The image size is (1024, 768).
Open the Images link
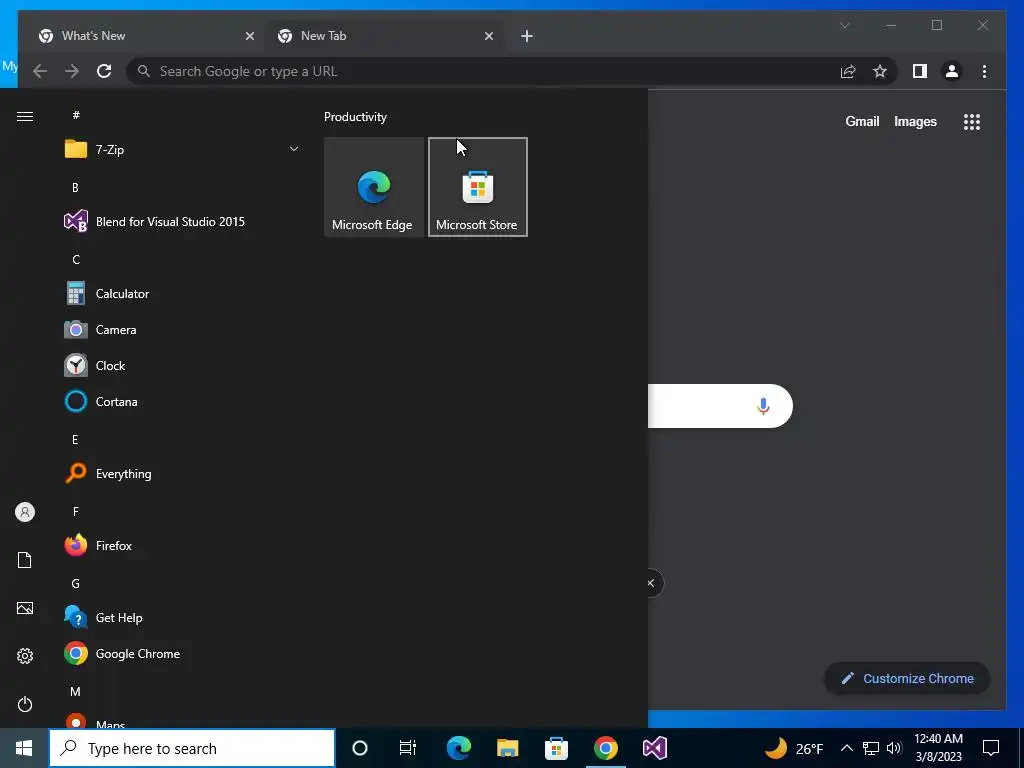(x=915, y=121)
